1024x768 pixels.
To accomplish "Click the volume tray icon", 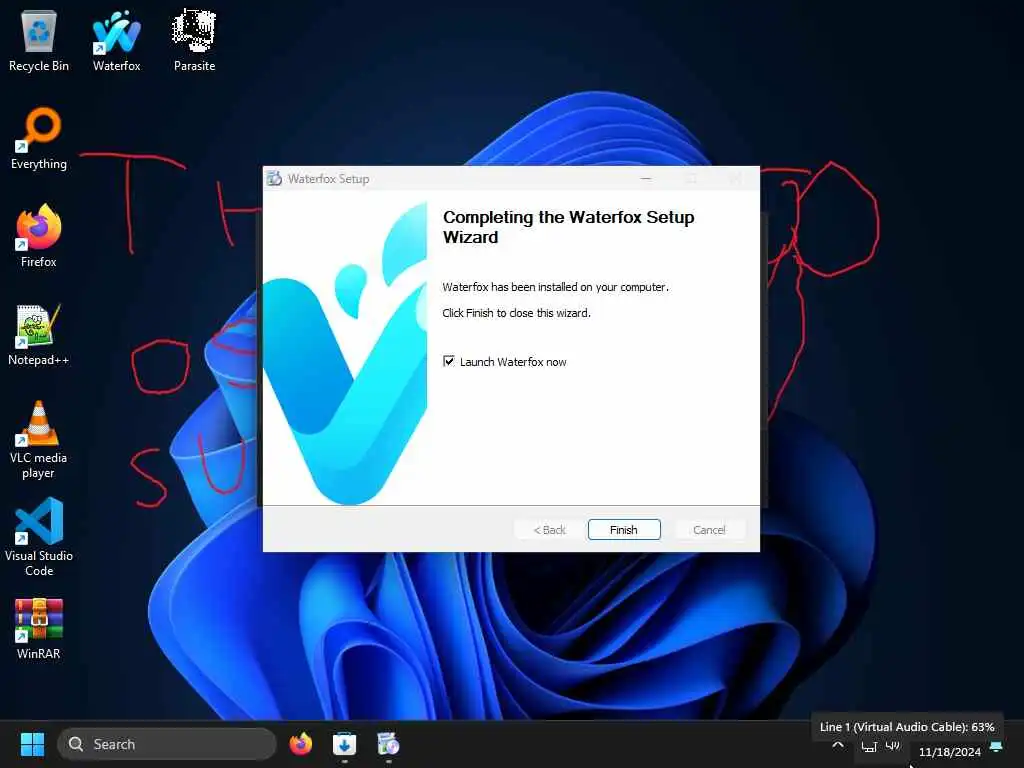I will tap(892, 745).
